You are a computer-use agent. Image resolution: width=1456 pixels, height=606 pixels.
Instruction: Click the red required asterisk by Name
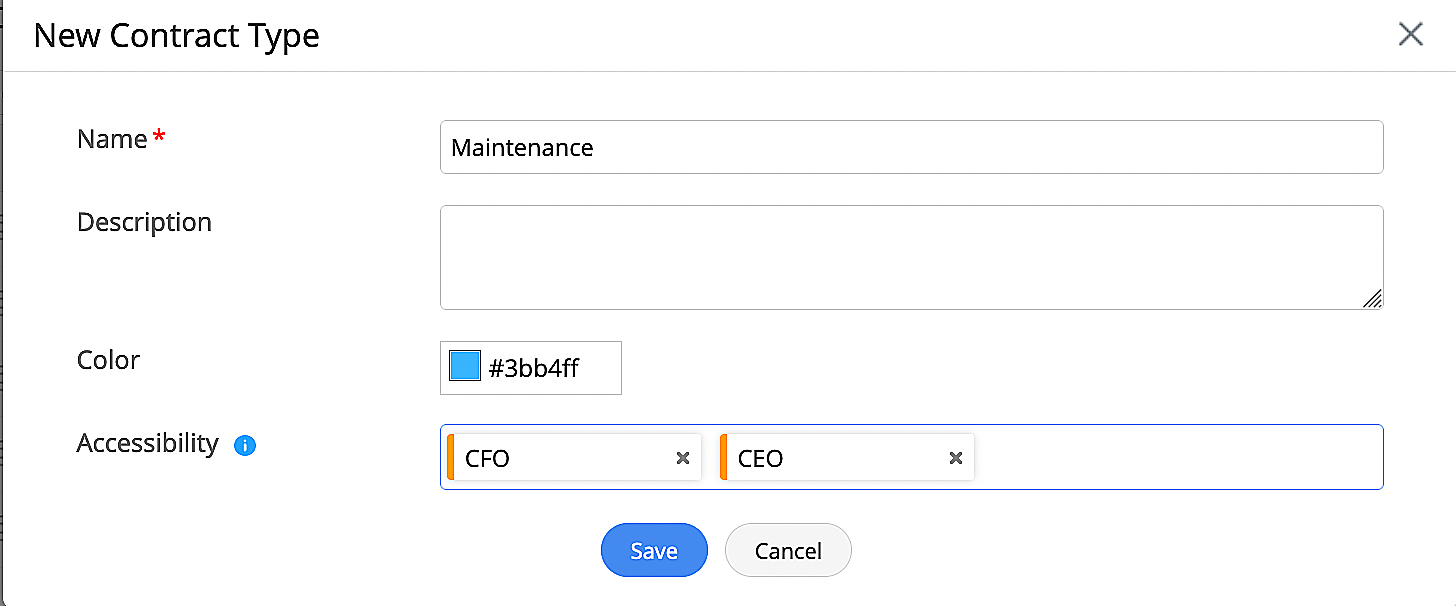(159, 139)
